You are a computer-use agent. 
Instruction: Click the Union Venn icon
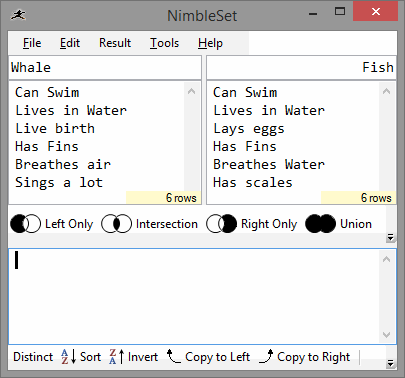320,224
